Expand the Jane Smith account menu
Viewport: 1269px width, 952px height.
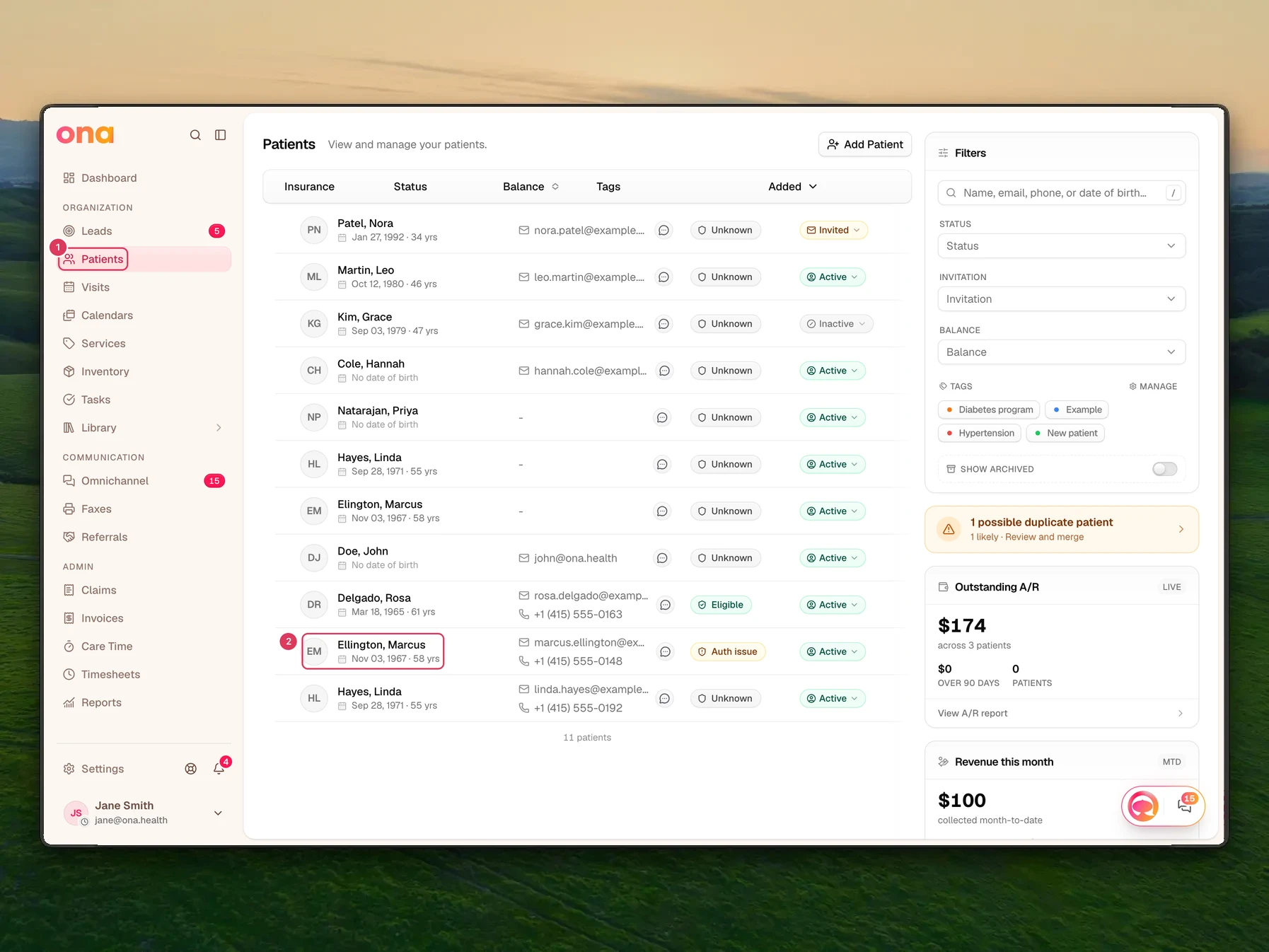(218, 813)
